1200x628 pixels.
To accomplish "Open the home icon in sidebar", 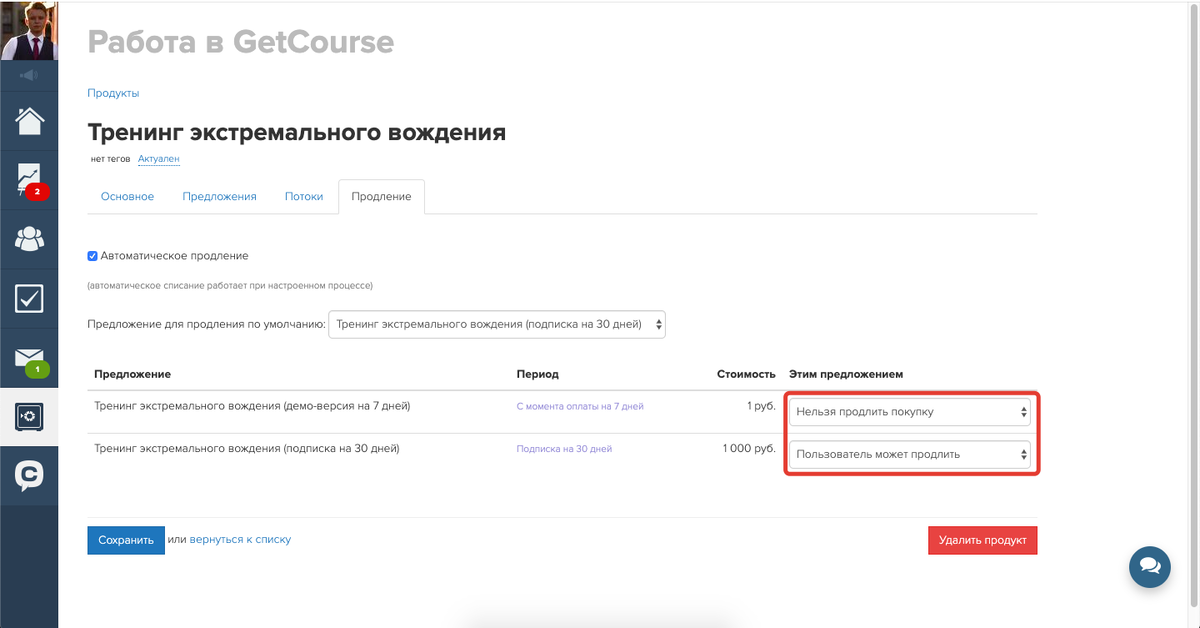I will click(29, 120).
